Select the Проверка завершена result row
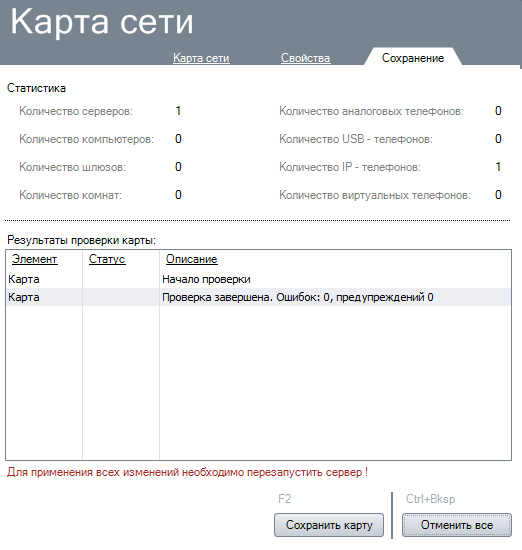522x550 pixels. pyautogui.click(x=258, y=297)
